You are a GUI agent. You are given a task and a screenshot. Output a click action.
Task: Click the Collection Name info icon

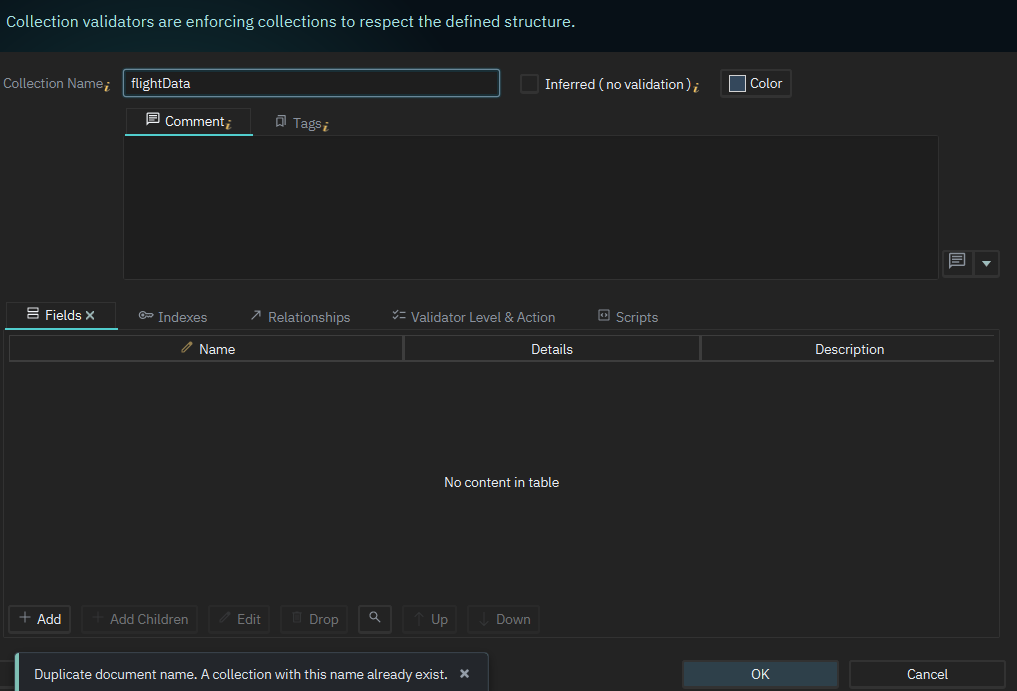click(107, 86)
